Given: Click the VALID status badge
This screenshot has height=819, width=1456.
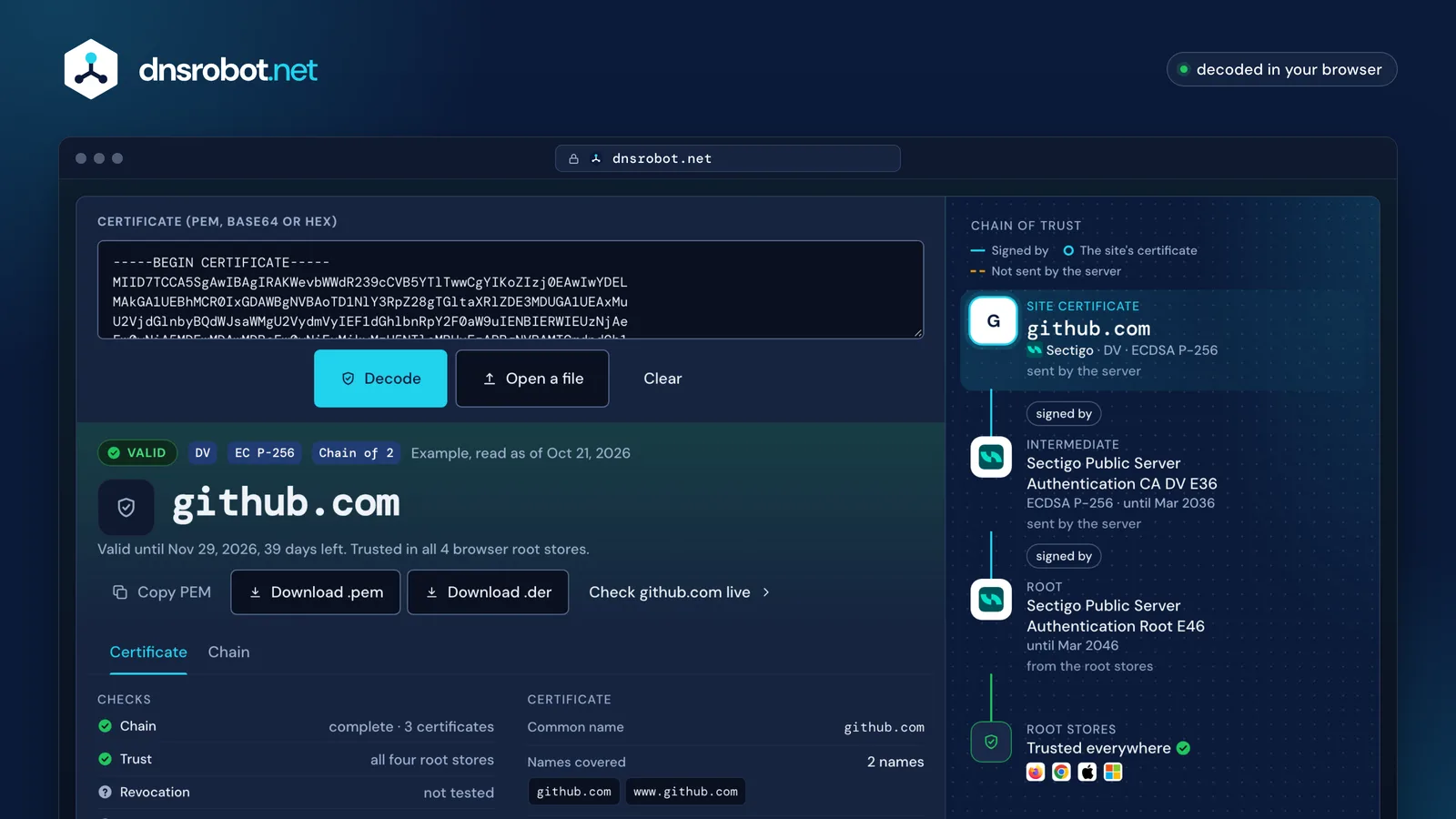Looking at the screenshot, I should coord(137,453).
